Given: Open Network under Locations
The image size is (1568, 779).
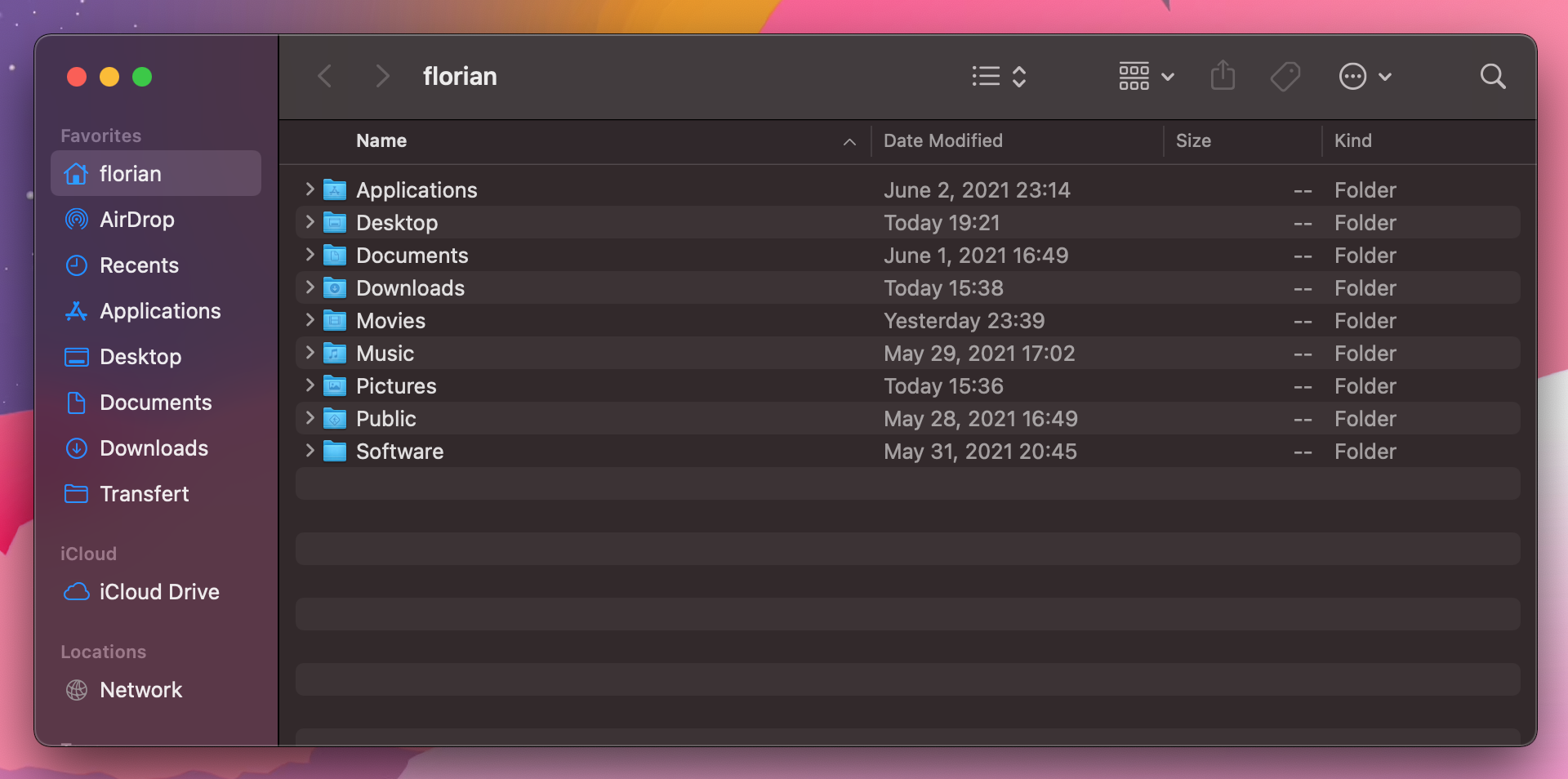Looking at the screenshot, I should 140,690.
